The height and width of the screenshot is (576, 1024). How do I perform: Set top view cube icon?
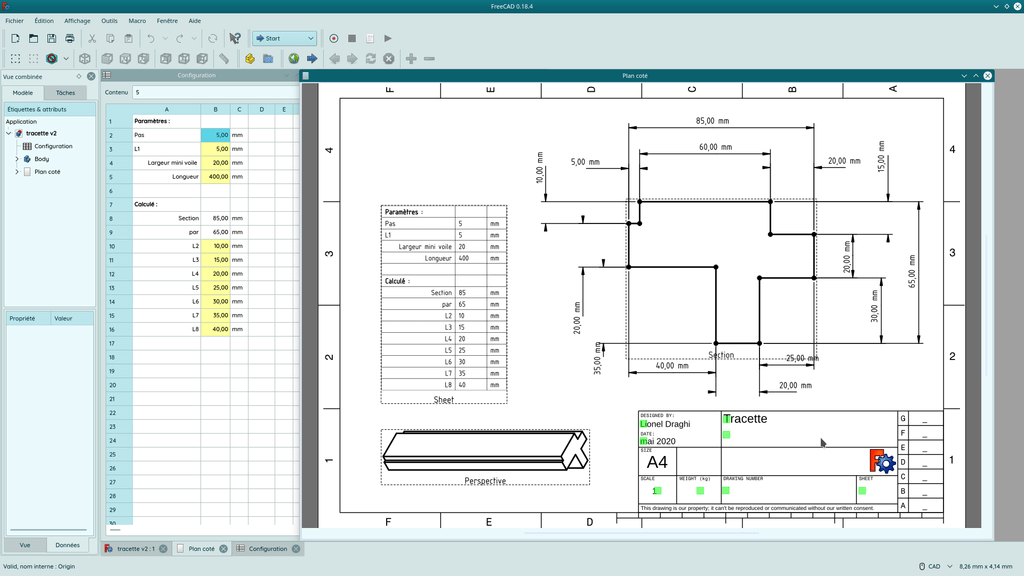125,59
